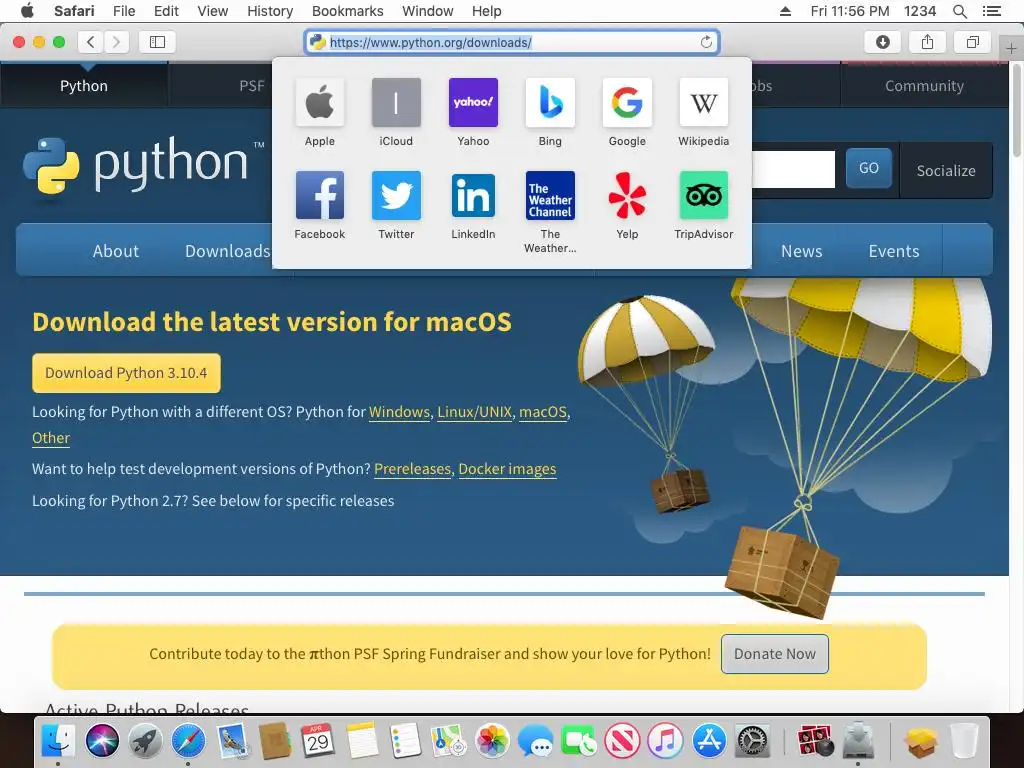Open the Twitter favorite tile
The height and width of the screenshot is (768, 1024).
396,195
